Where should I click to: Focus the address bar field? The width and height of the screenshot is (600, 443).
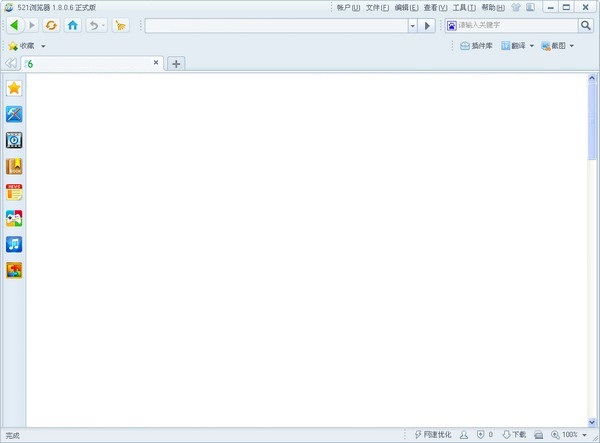tap(276, 26)
